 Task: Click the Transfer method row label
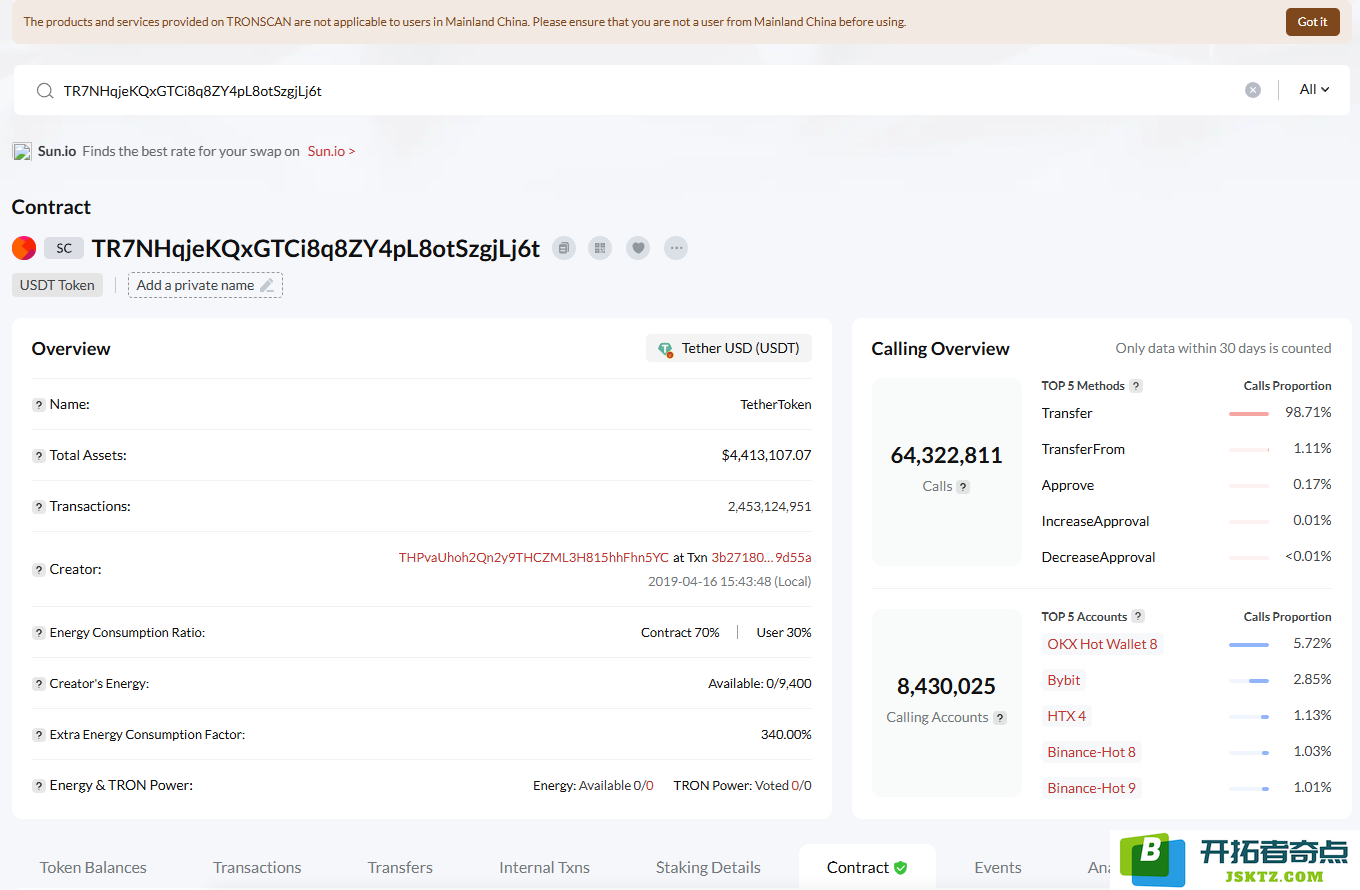click(1067, 413)
